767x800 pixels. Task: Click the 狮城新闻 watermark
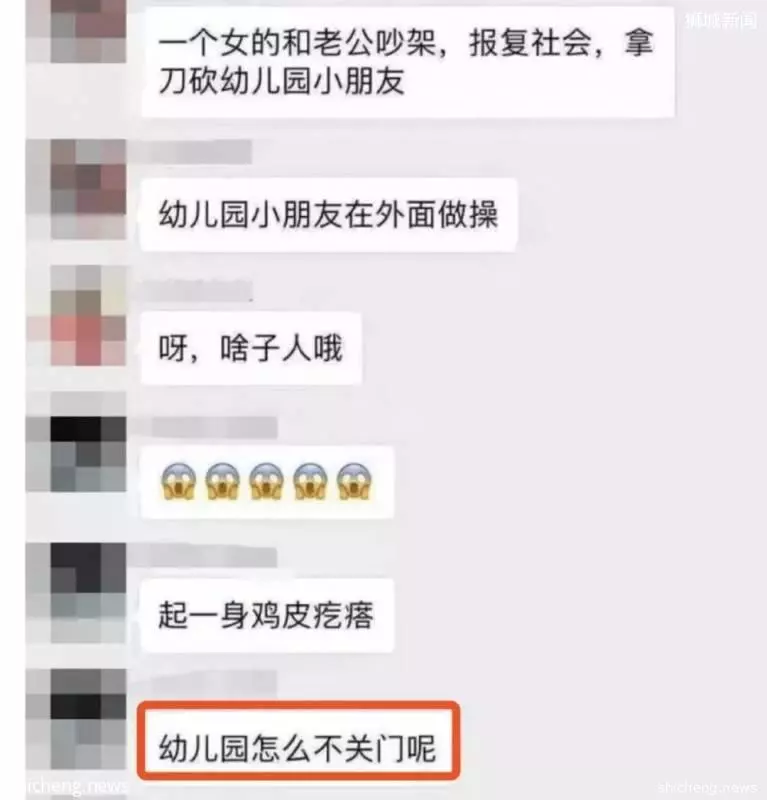(x=721, y=20)
